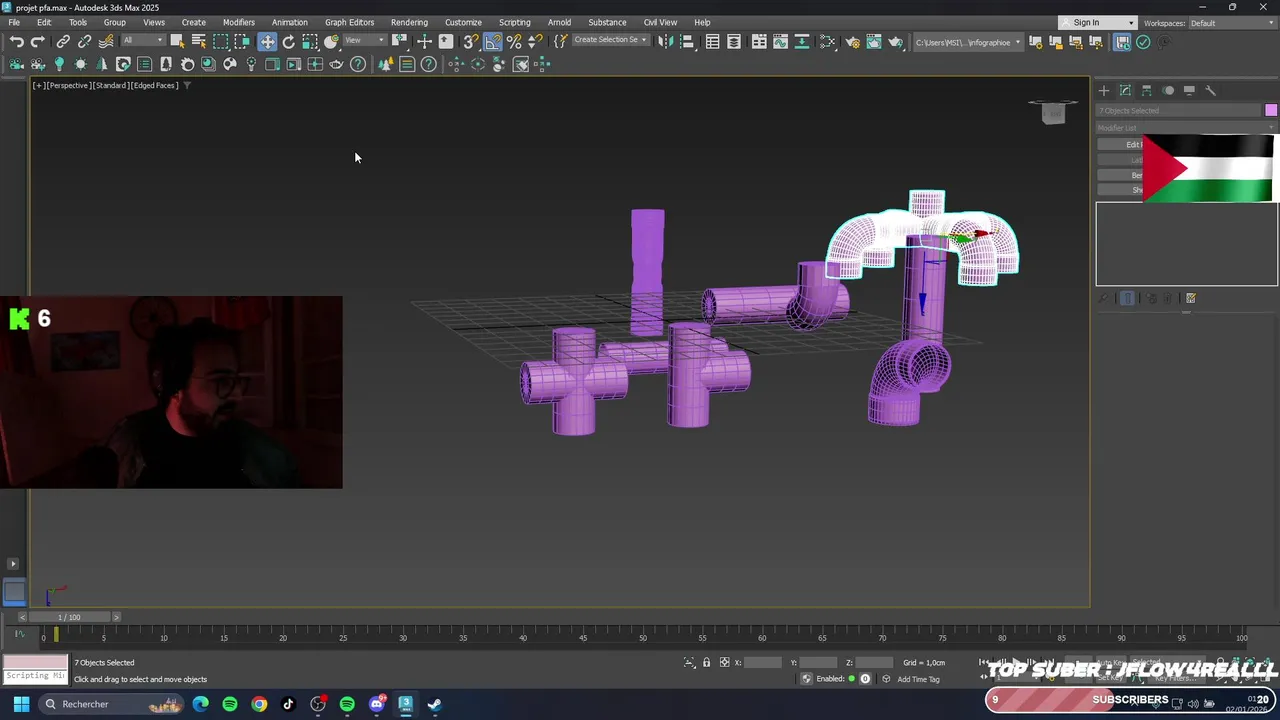Viewport: 1280px width, 720px height.
Task: Open the Arnold menu
Action: 559,22
